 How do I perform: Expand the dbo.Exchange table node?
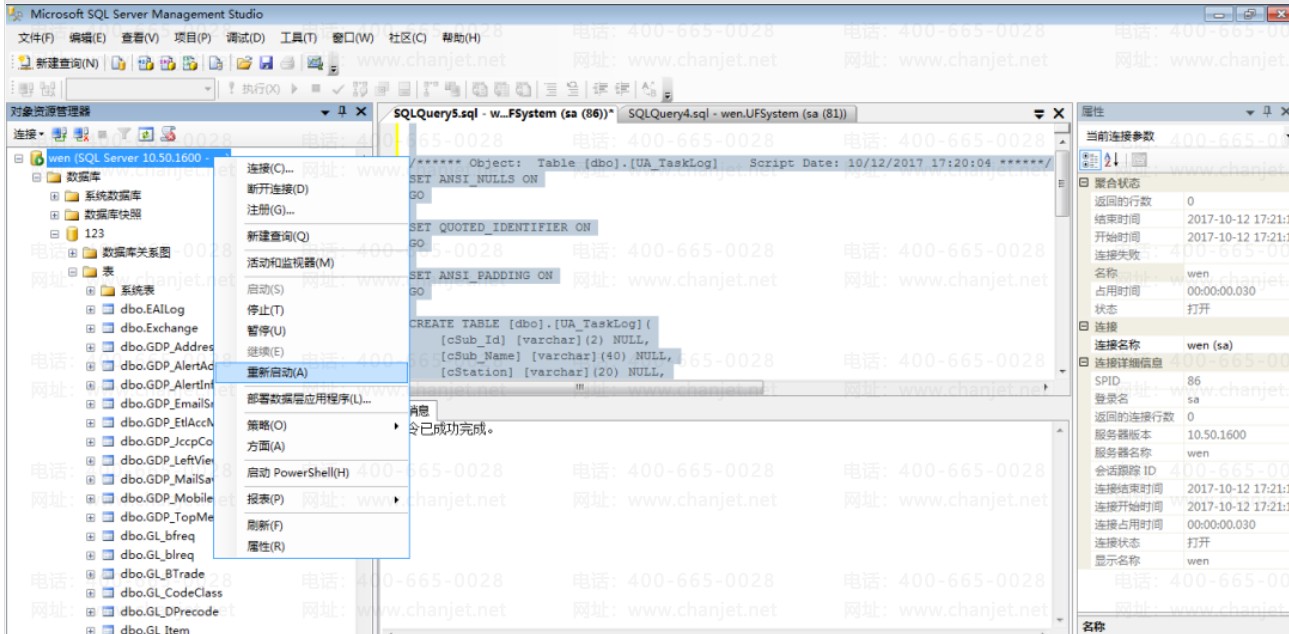[91, 328]
